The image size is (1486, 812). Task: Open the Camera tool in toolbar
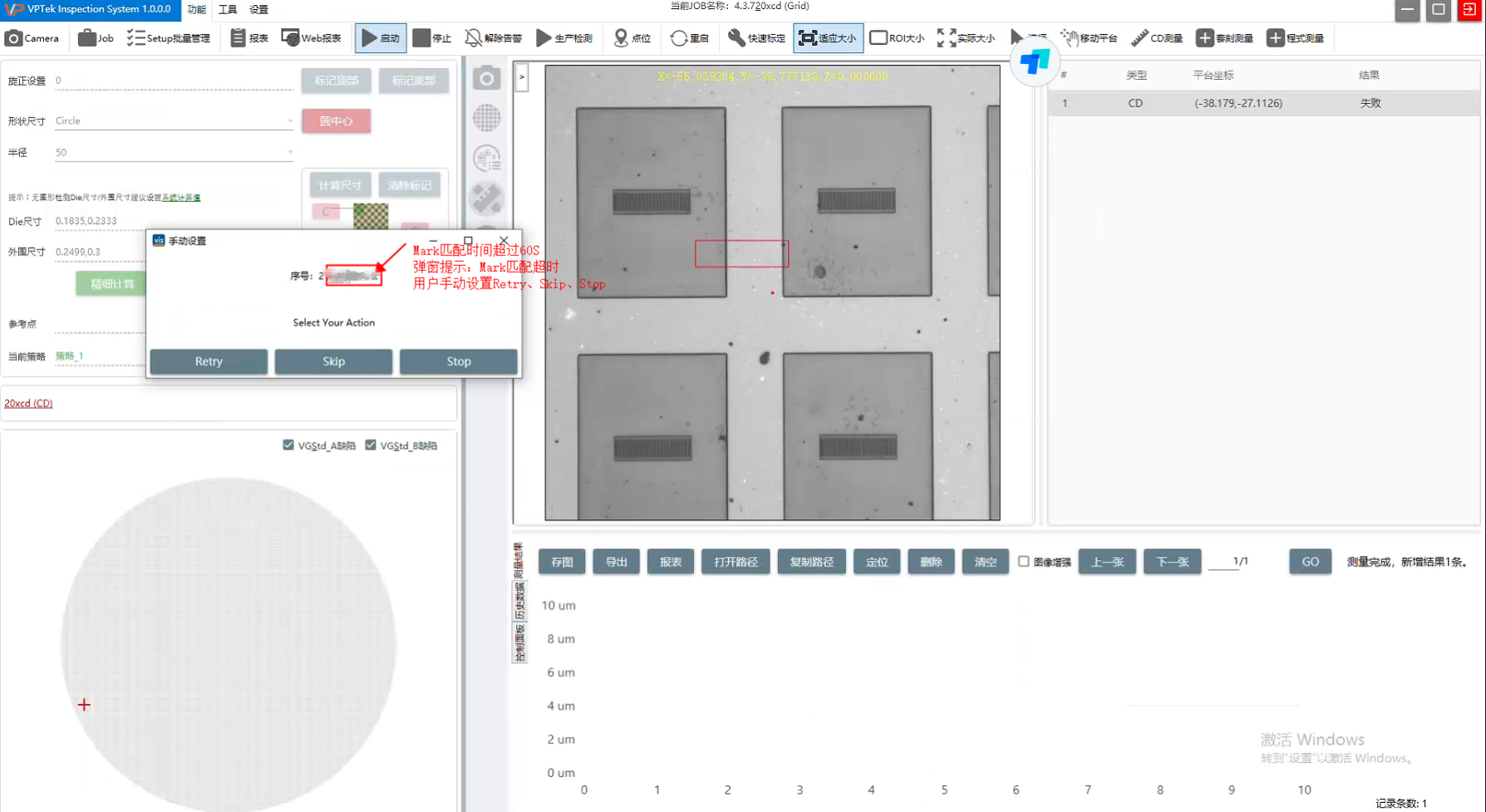32,38
